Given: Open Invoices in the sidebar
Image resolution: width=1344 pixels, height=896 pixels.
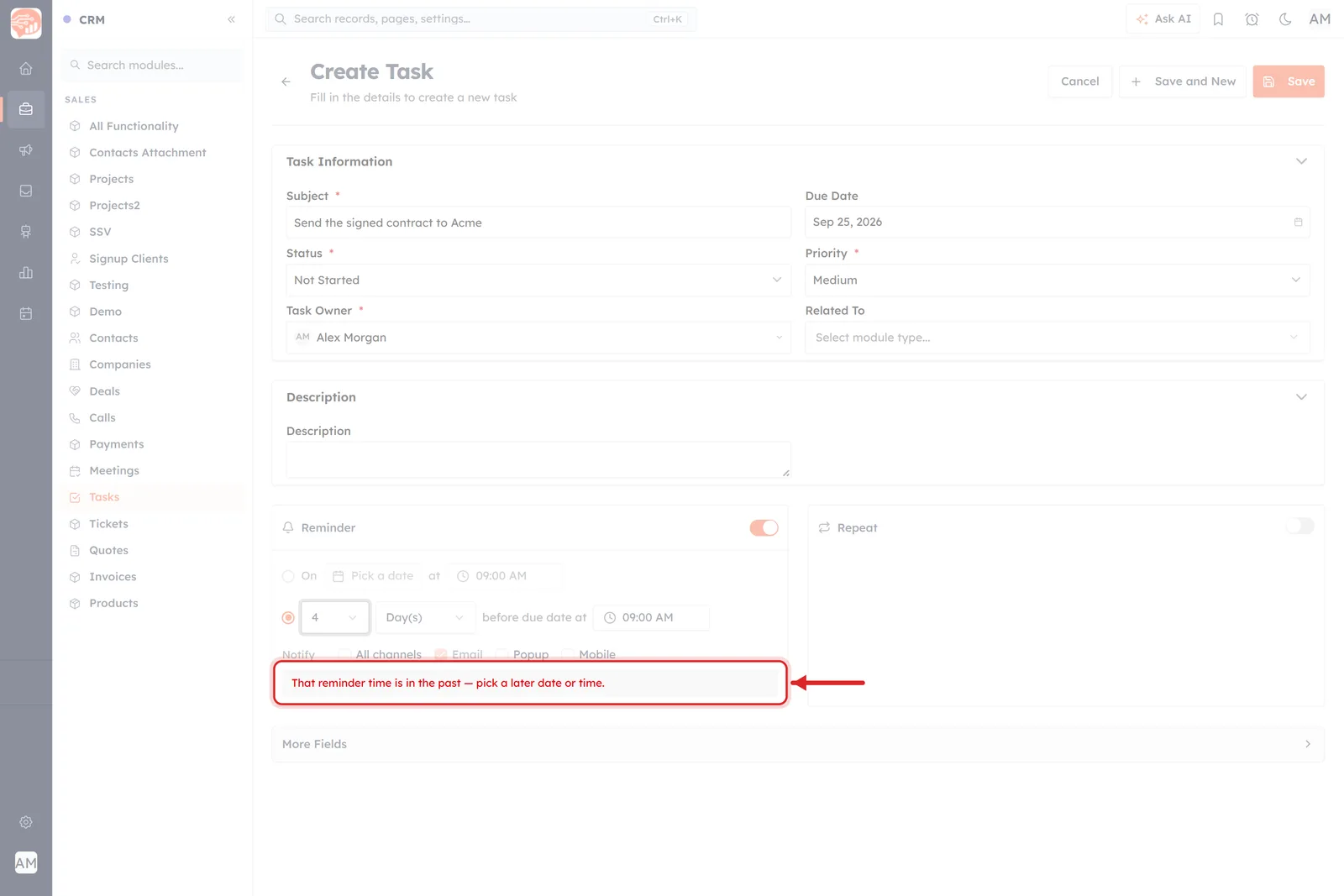Looking at the screenshot, I should pyautogui.click(x=113, y=577).
